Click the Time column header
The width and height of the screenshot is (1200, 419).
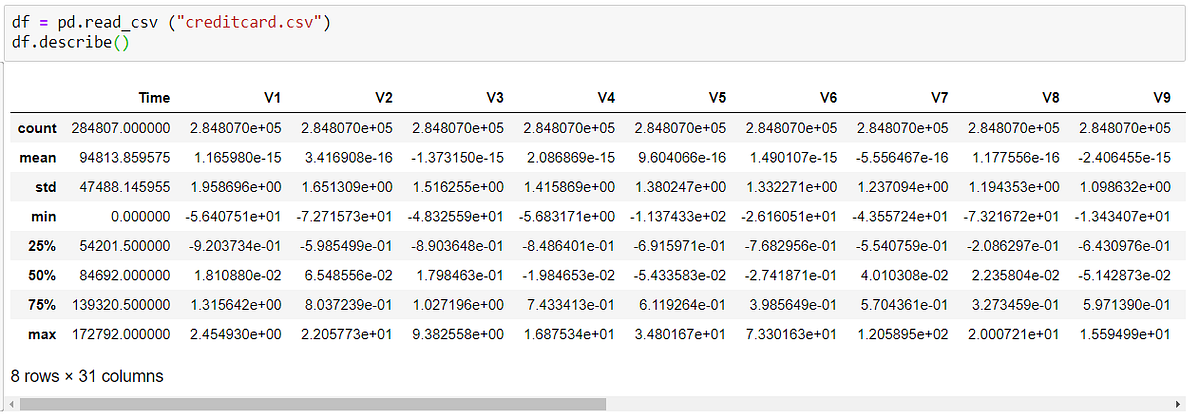(x=154, y=98)
